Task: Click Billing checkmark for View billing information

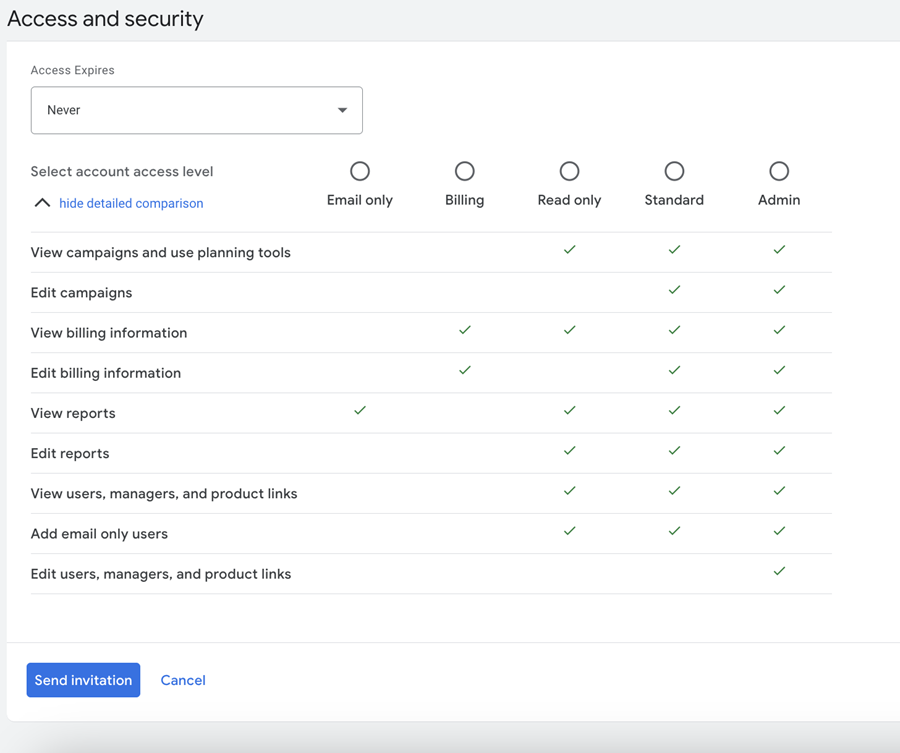Action: click(x=464, y=330)
